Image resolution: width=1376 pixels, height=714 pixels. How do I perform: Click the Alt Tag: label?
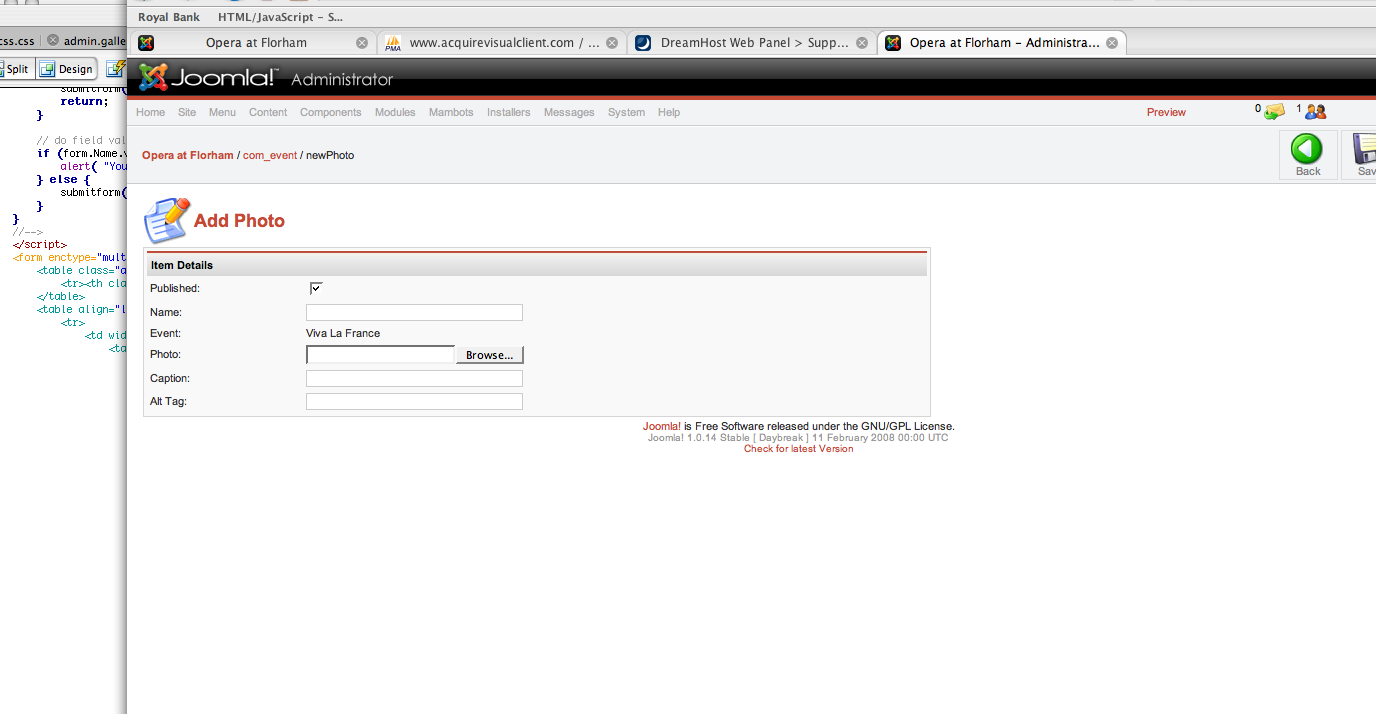[x=168, y=401]
